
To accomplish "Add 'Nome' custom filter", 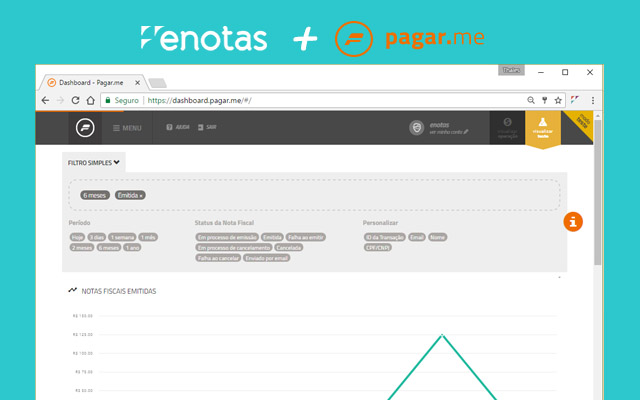I will pos(438,237).
